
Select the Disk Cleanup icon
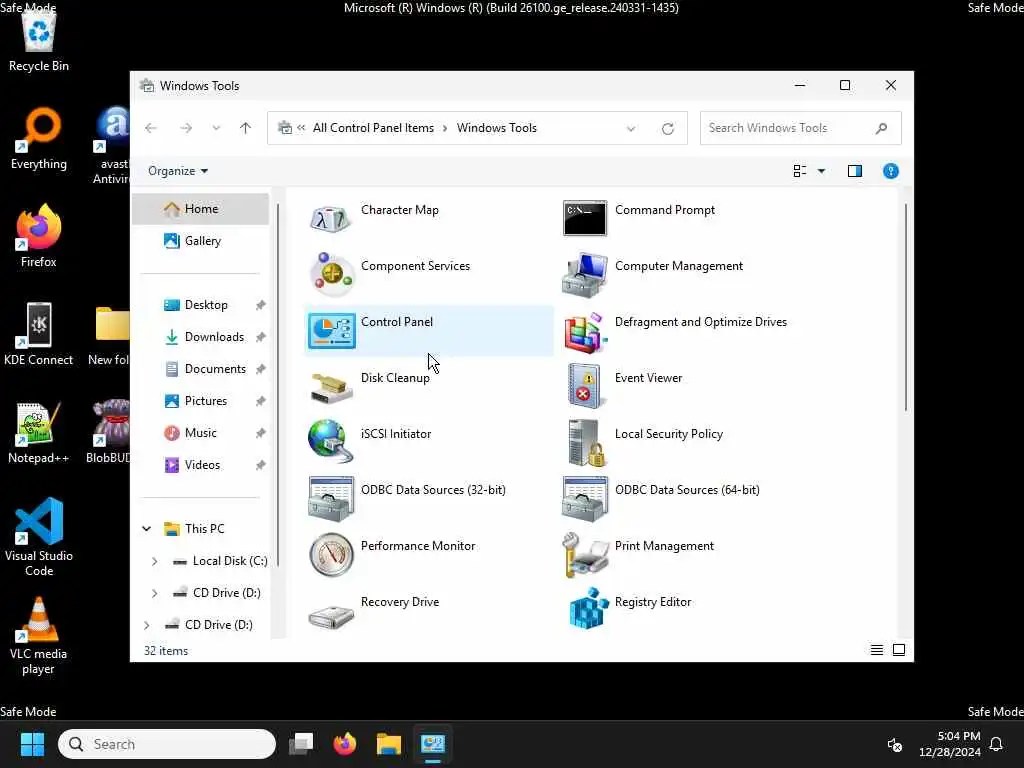[331, 387]
